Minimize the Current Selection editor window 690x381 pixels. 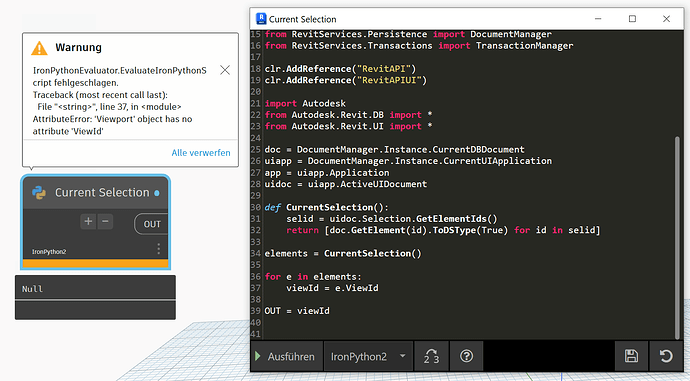[x=598, y=19]
